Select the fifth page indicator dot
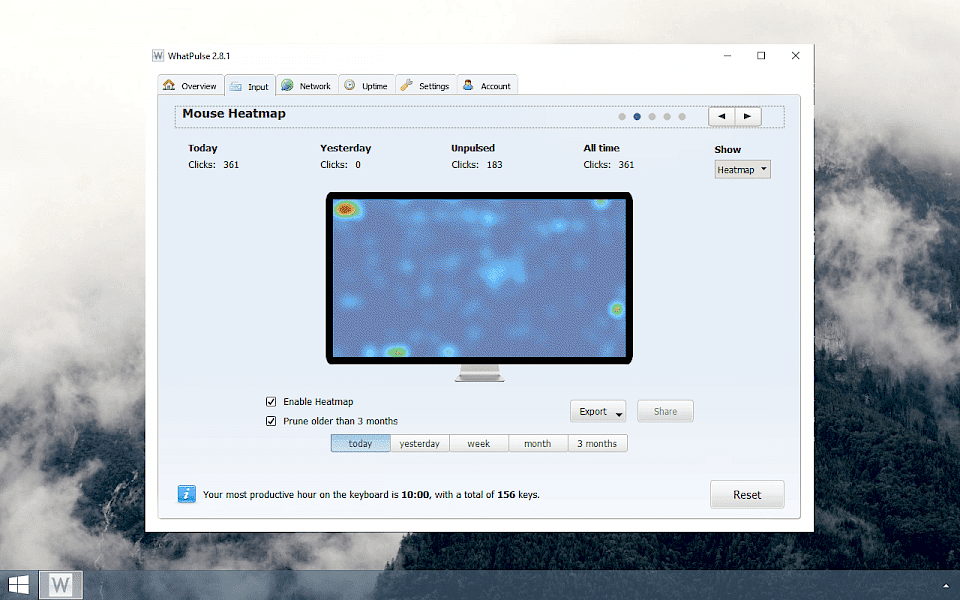This screenshot has height=600, width=960. point(682,116)
